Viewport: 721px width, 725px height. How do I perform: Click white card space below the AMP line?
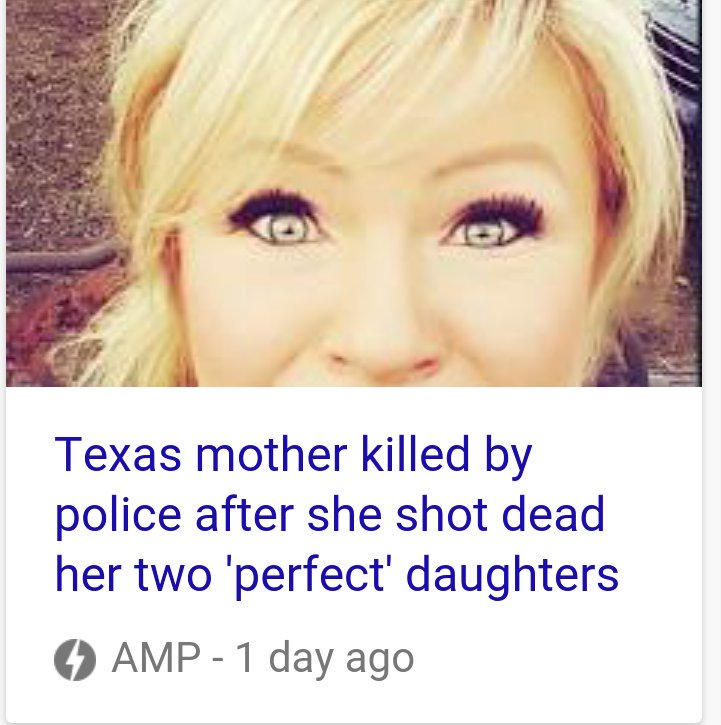pos(354,703)
